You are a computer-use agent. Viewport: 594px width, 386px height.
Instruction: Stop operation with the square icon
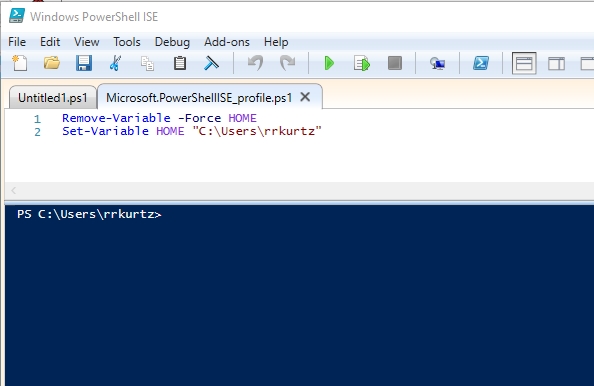(395, 63)
